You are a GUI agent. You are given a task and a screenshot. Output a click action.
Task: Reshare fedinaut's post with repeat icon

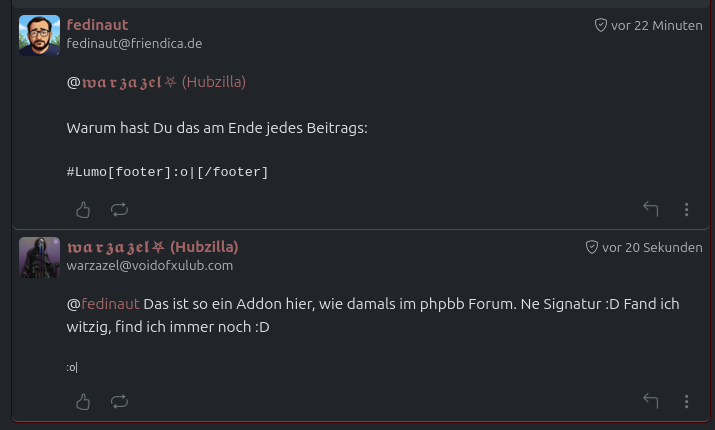(x=119, y=209)
